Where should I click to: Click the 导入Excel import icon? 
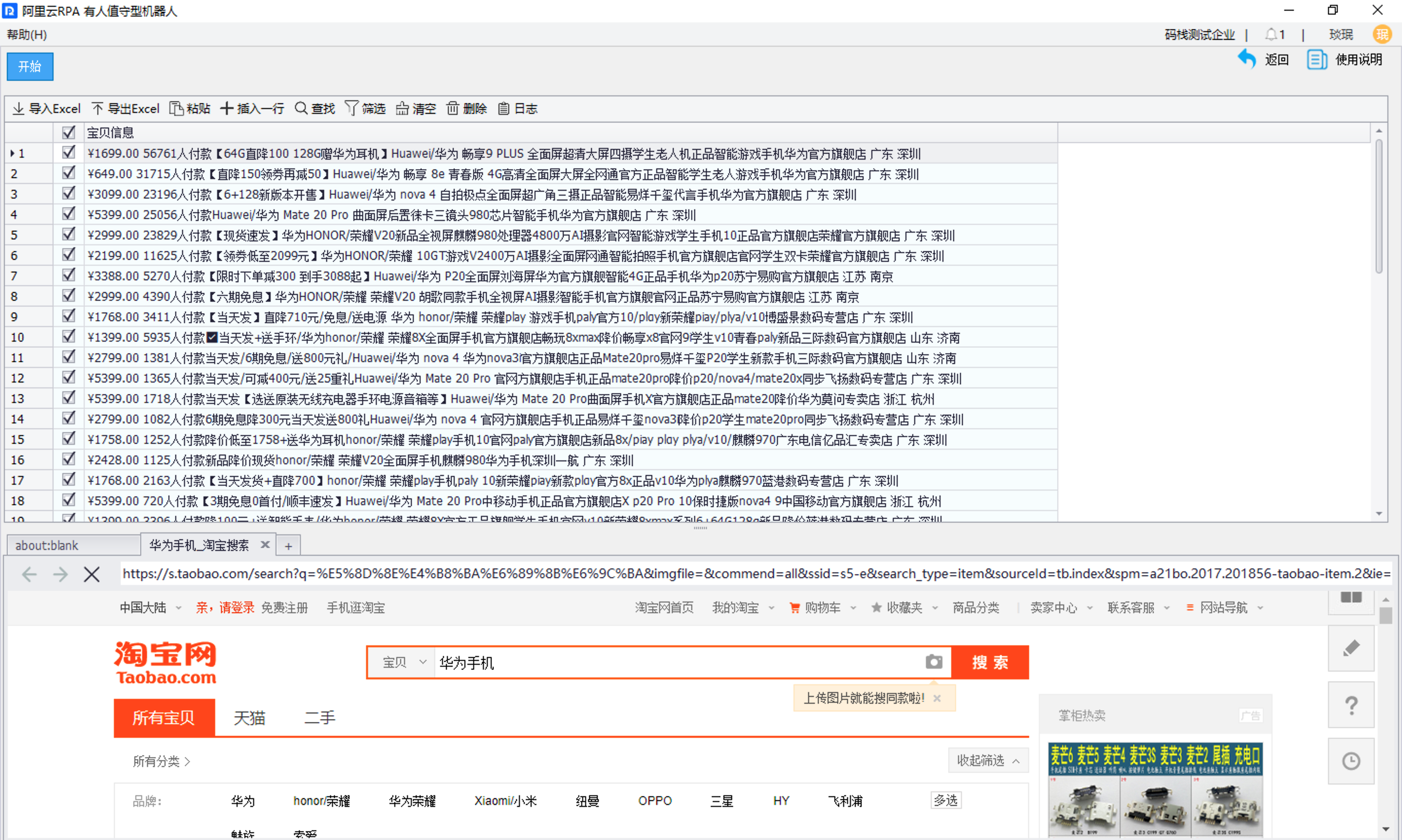point(18,108)
